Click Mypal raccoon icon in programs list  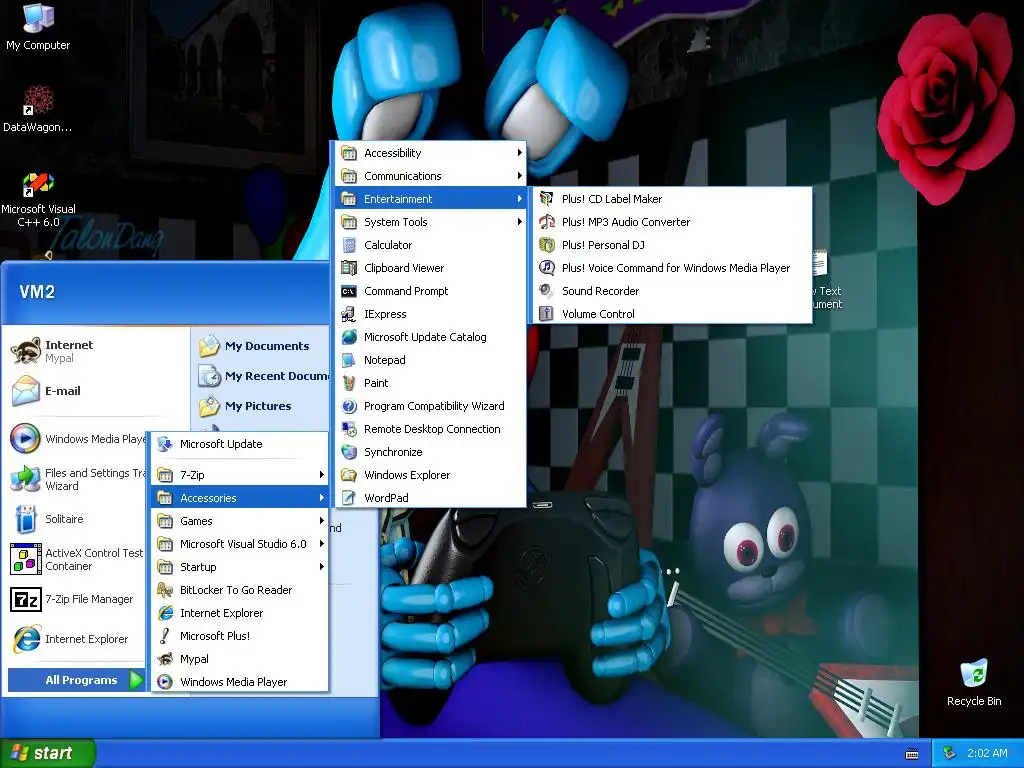(x=165, y=659)
